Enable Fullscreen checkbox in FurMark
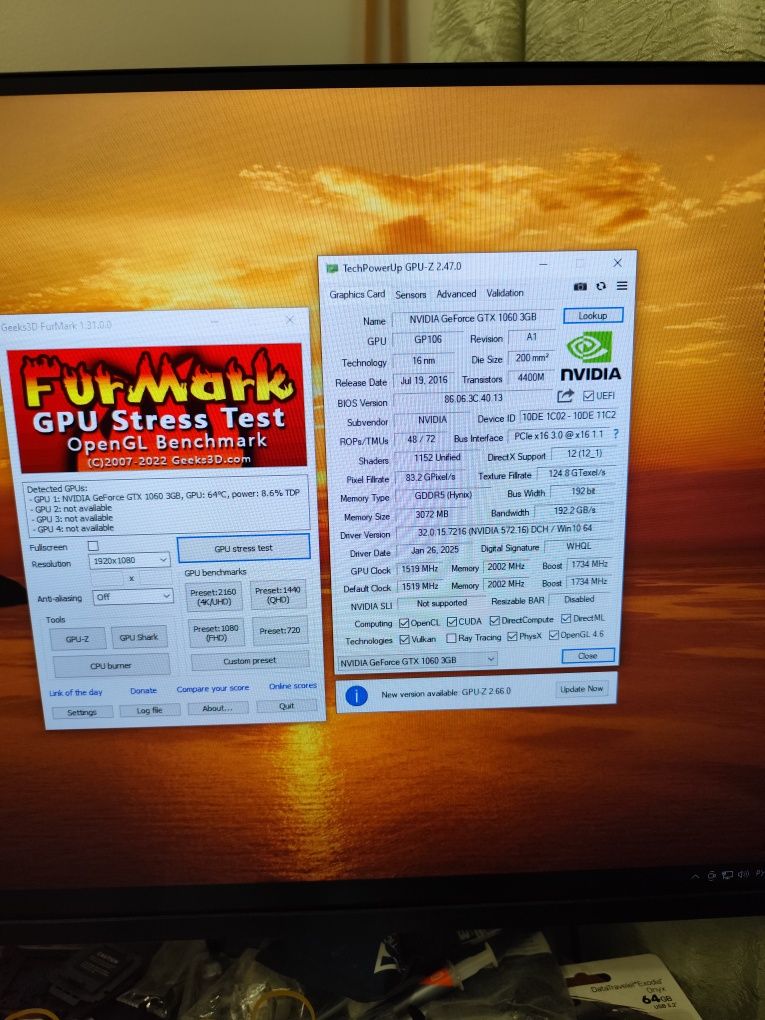 point(93,546)
